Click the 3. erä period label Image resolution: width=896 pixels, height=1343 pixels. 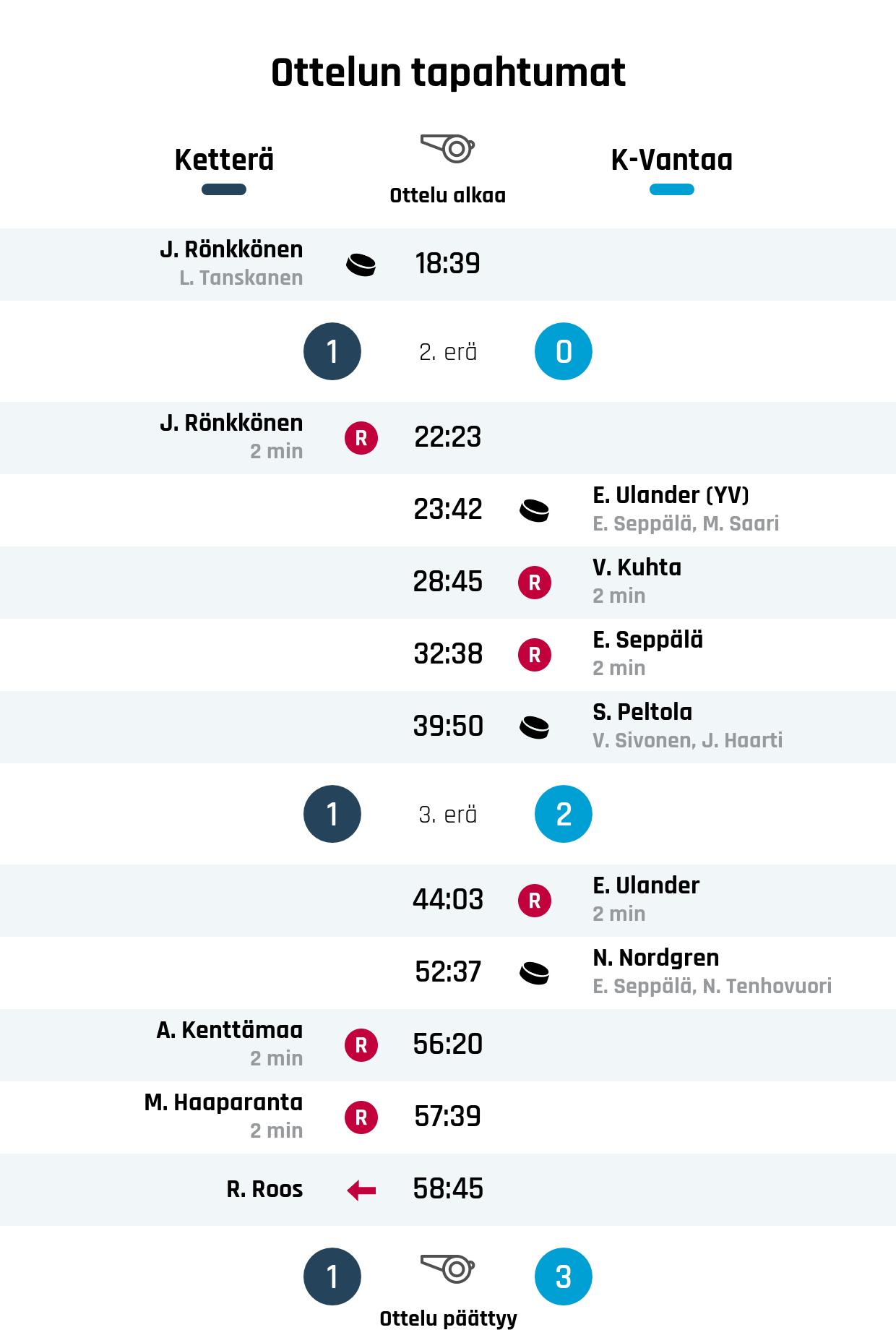coord(448,815)
